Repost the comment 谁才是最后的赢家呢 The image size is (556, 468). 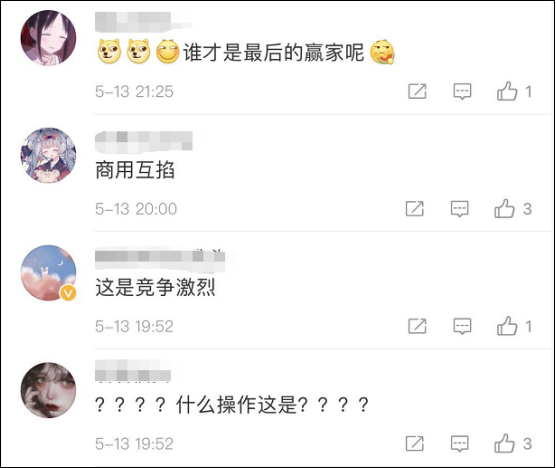(x=417, y=91)
